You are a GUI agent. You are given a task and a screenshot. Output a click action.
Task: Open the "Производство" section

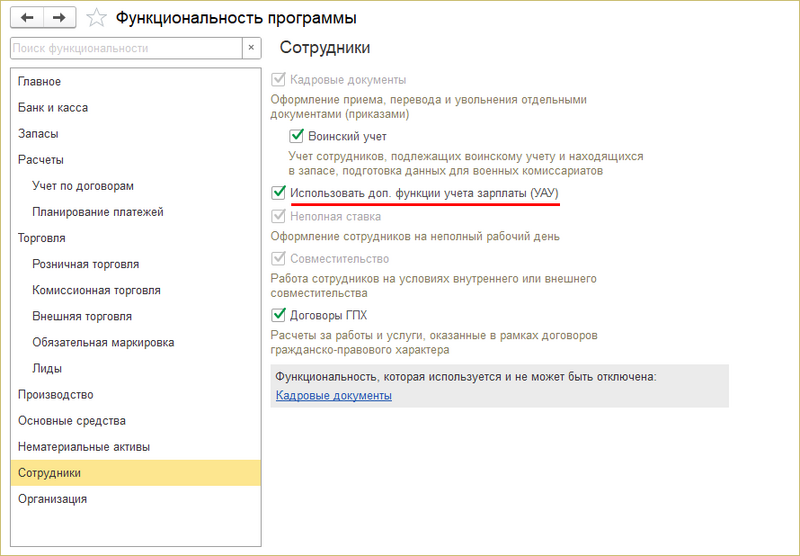[136, 395]
